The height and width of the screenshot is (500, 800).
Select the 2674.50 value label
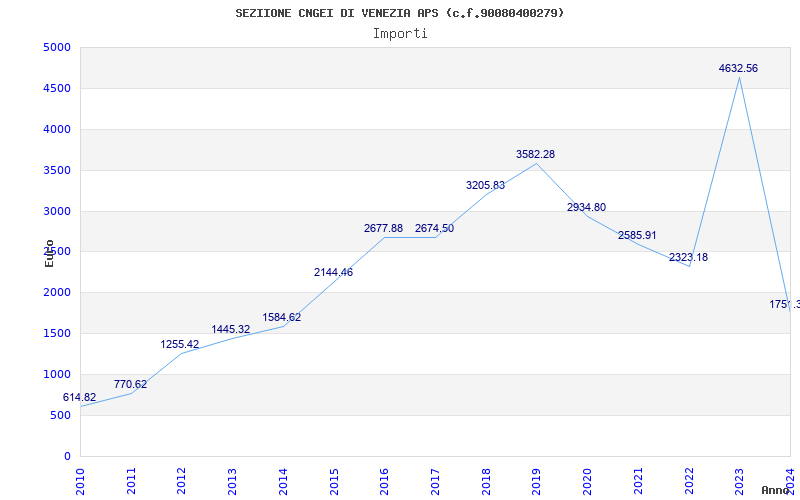[434, 229]
